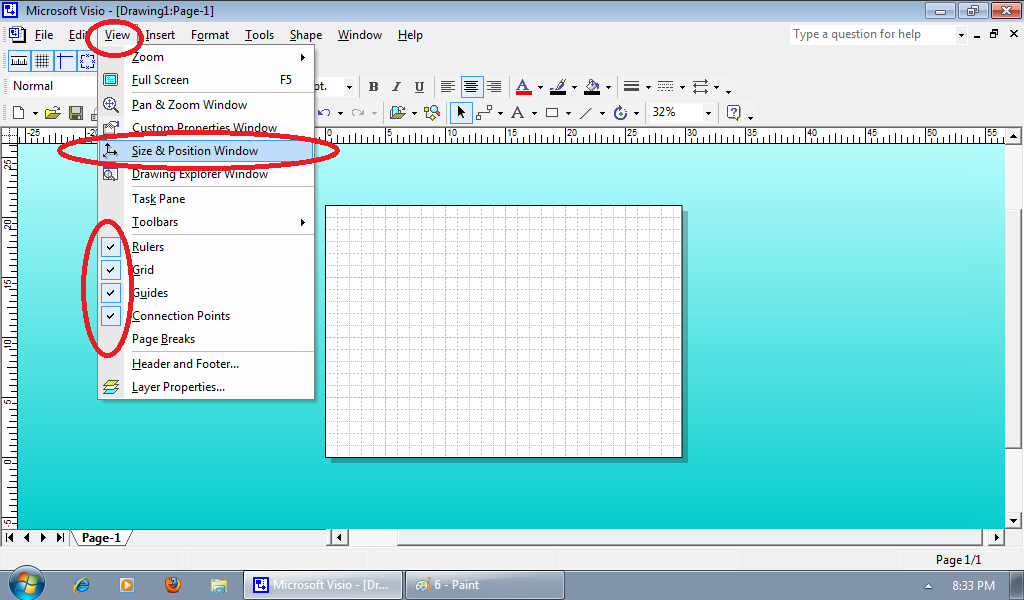Click the Connection Points toolbar icon
Image resolution: width=1024 pixels, height=600 pixels.
(87, 61)
